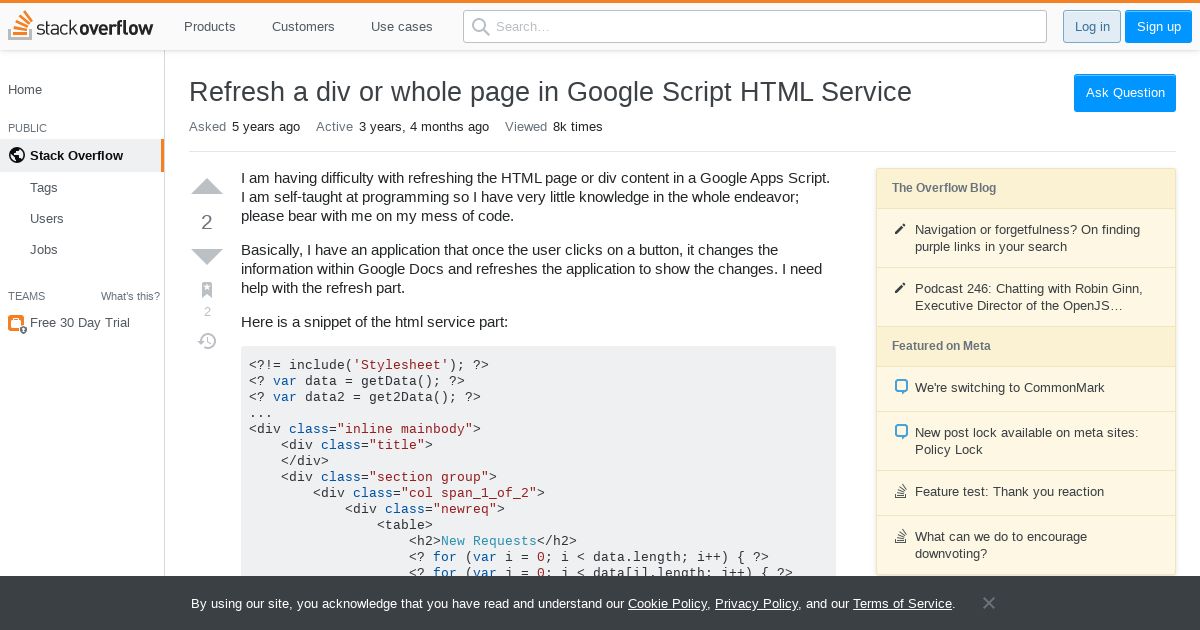Focus the Search input field
Viewport: 1200px width, 630px height.
coord(755,26)
